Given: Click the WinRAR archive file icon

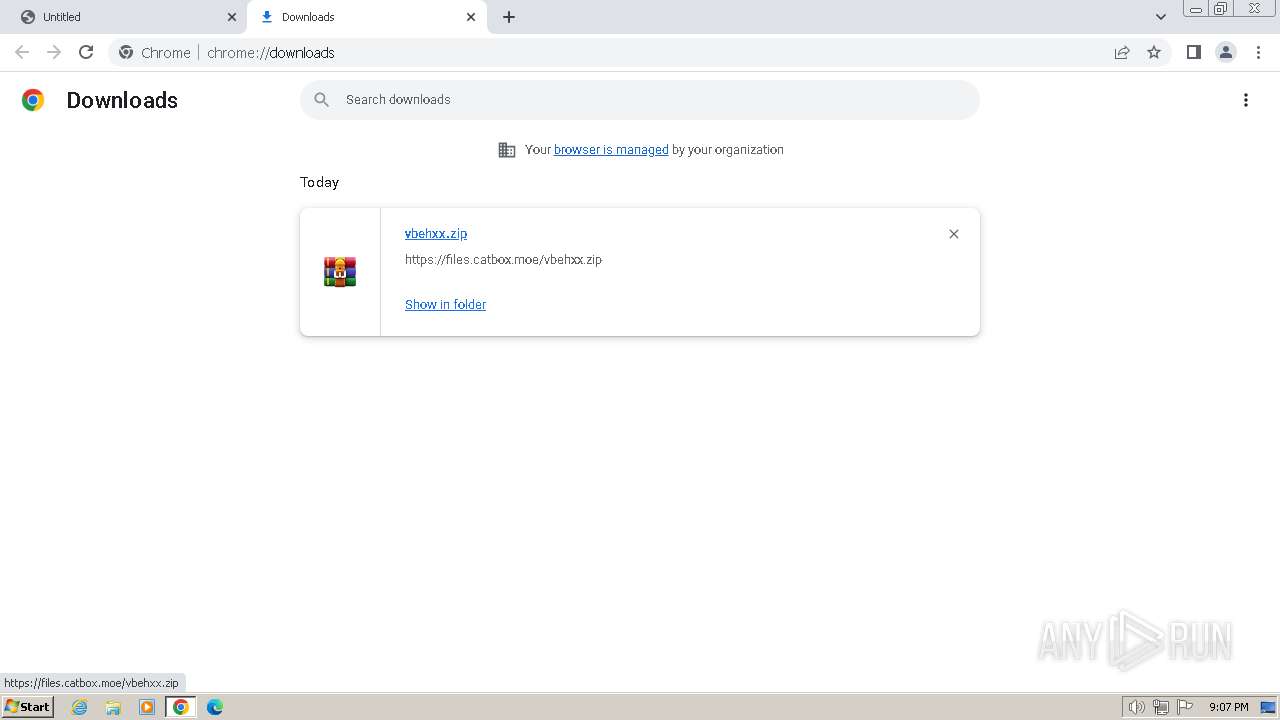Looking at the screenshot, I should pyautogui.click(x=340, y=272).
